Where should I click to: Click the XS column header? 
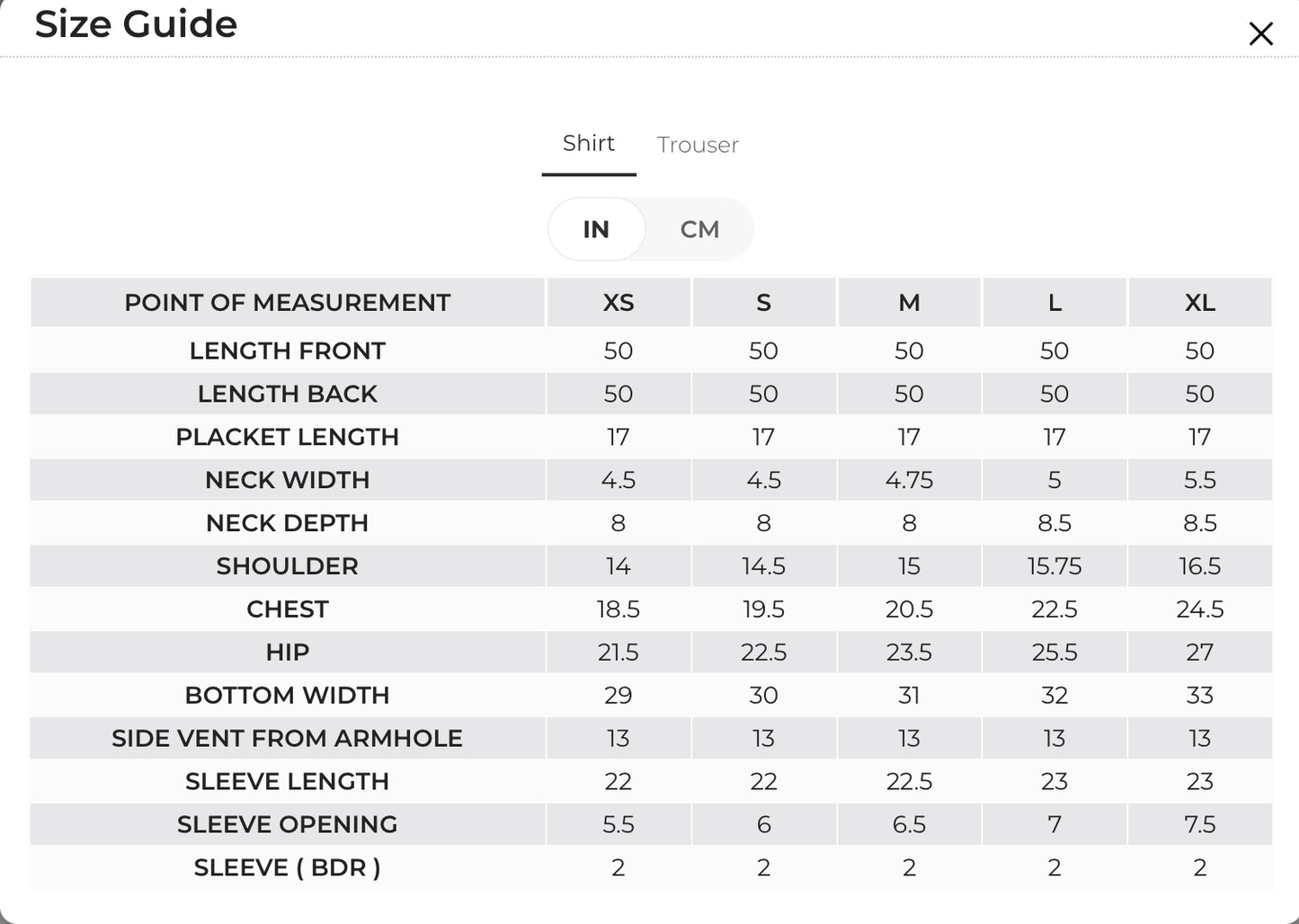618,303
